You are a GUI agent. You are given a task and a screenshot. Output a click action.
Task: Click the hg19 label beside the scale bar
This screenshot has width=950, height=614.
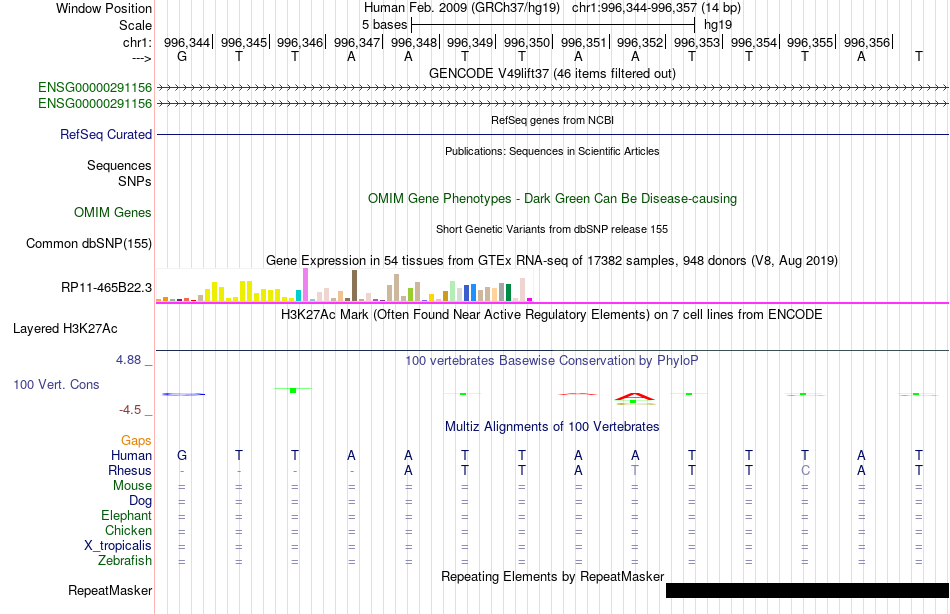click(718, 25)
